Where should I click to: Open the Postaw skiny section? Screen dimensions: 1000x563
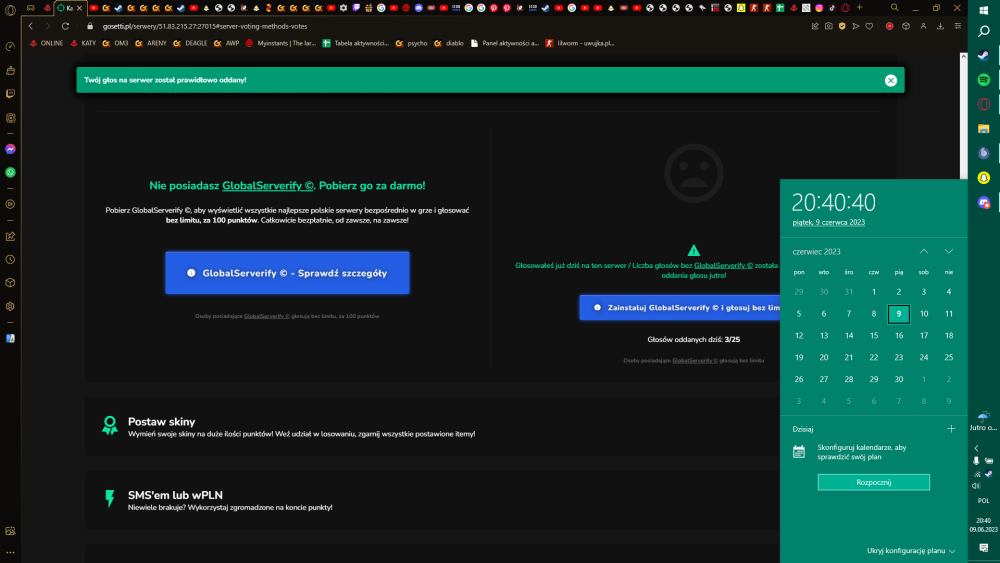tap(431, 427)
